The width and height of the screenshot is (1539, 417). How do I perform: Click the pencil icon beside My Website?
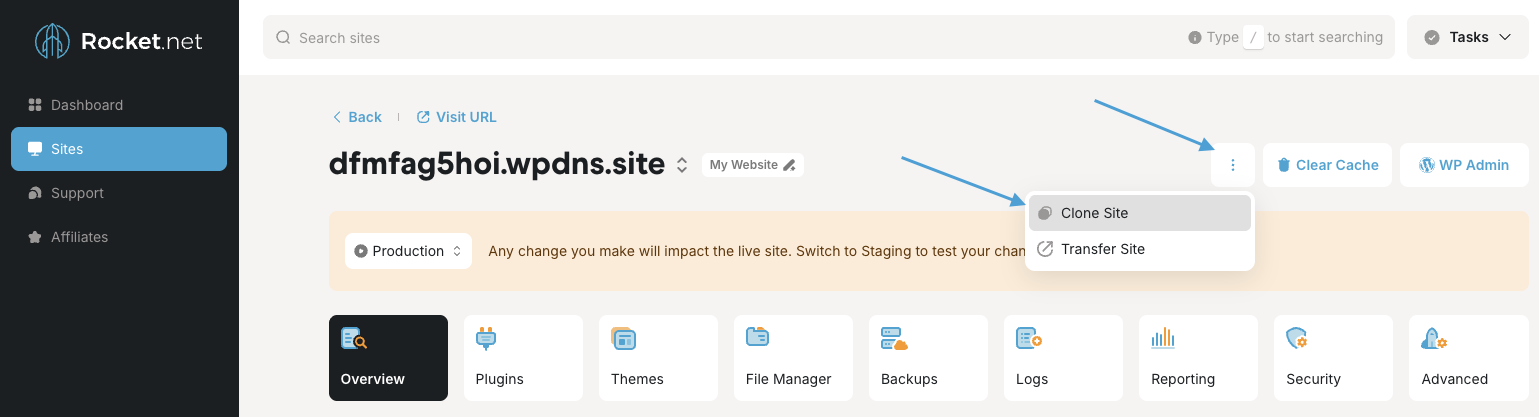[790, 165]
